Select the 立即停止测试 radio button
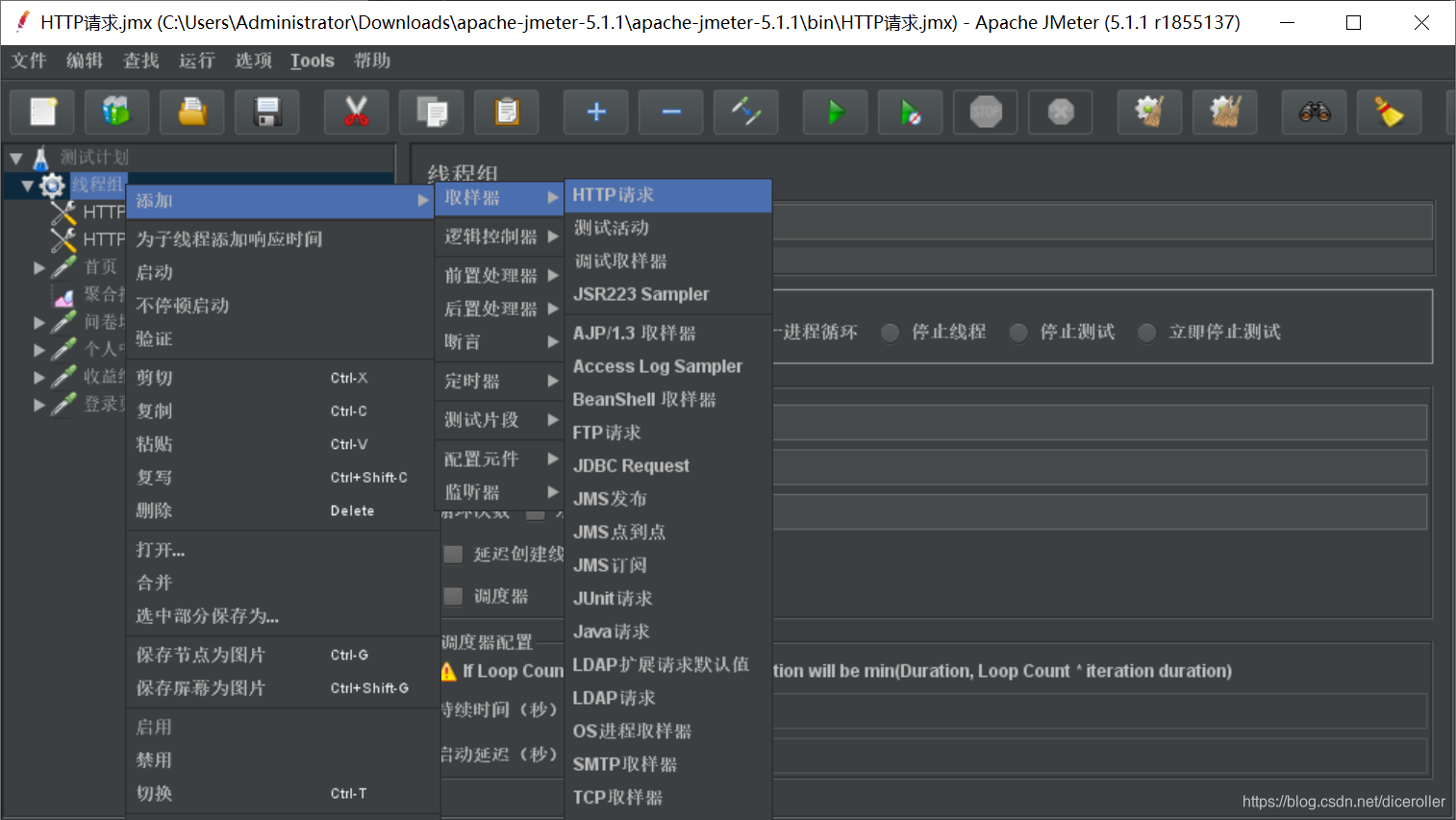 pyautogui.click(x=1146, y=333)
